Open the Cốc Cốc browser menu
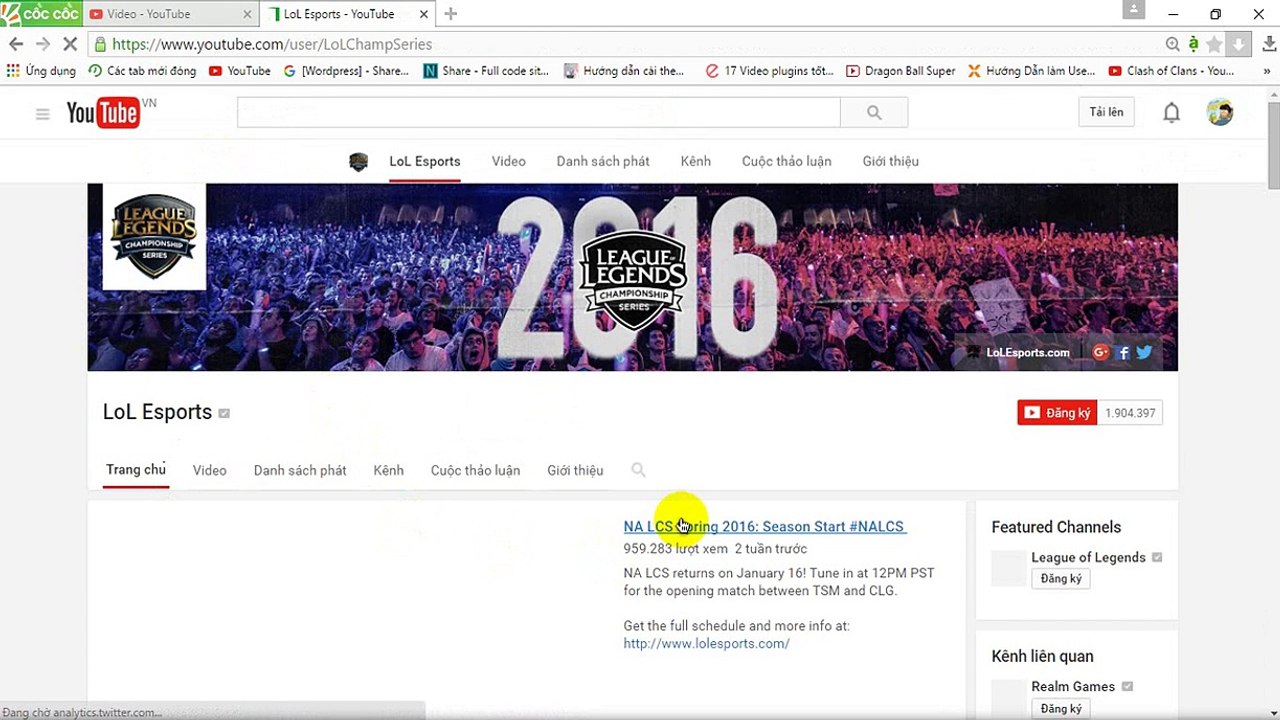This screenshot has width=1280, height=720. tap(41, 14)
